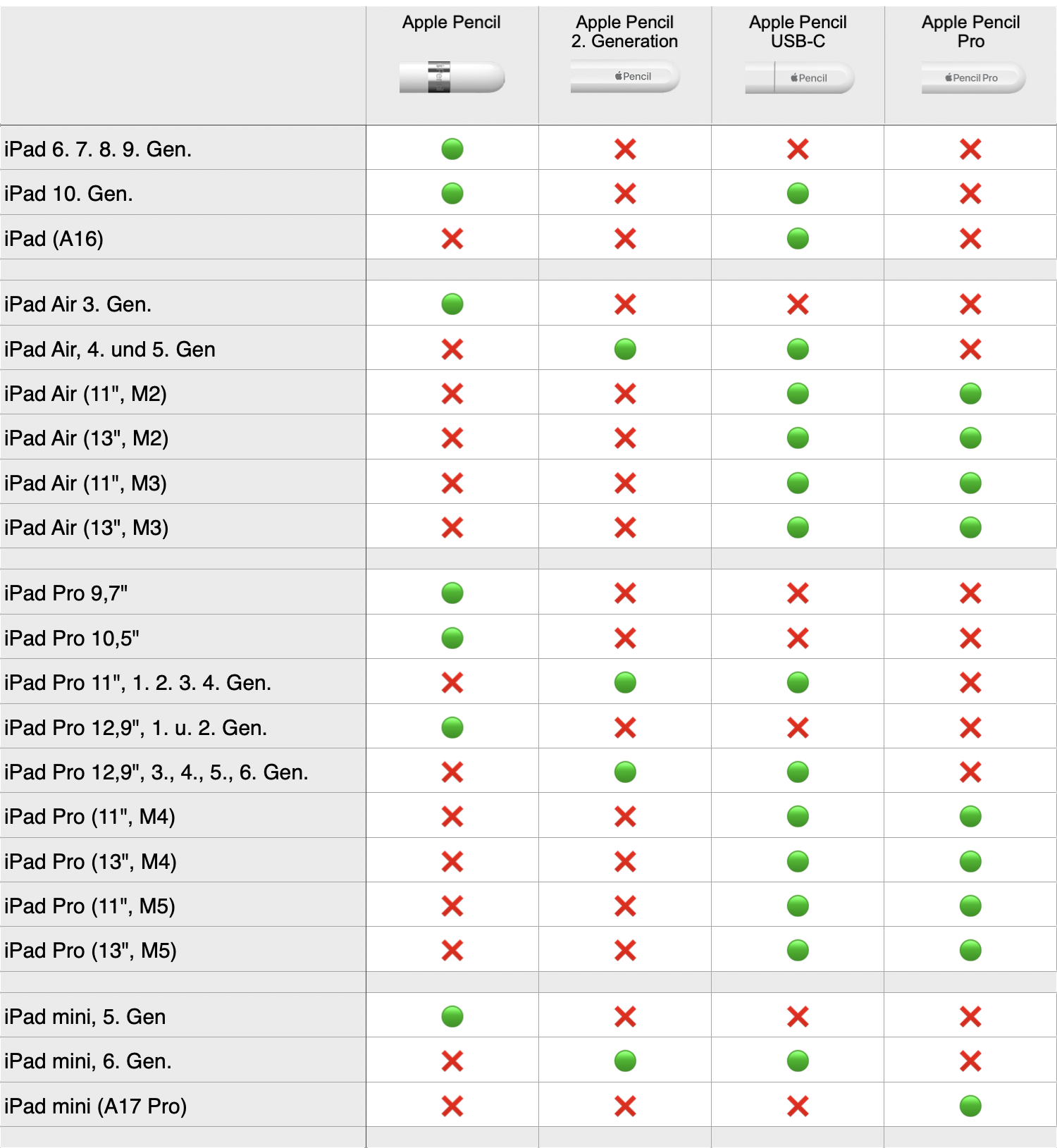1057x1148 pixels.
Task: Click green dot for iPad Air (11", M2) Pencil Pro
Action: point(970,394)
